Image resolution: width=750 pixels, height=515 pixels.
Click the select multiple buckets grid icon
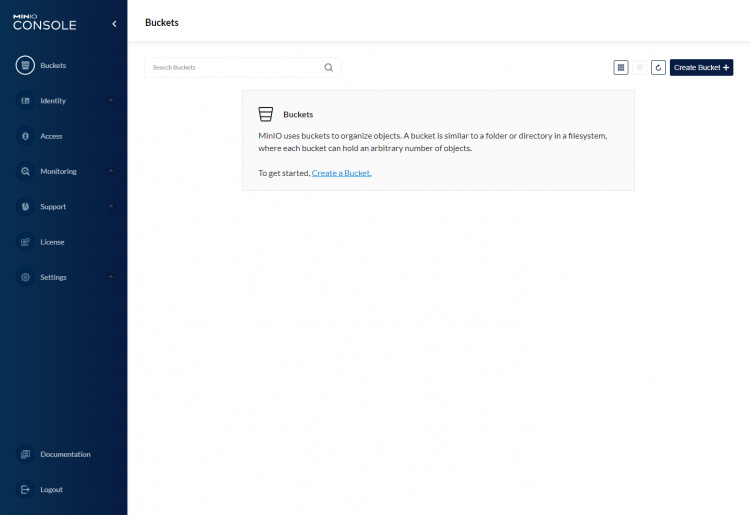[x=621, y=67]
